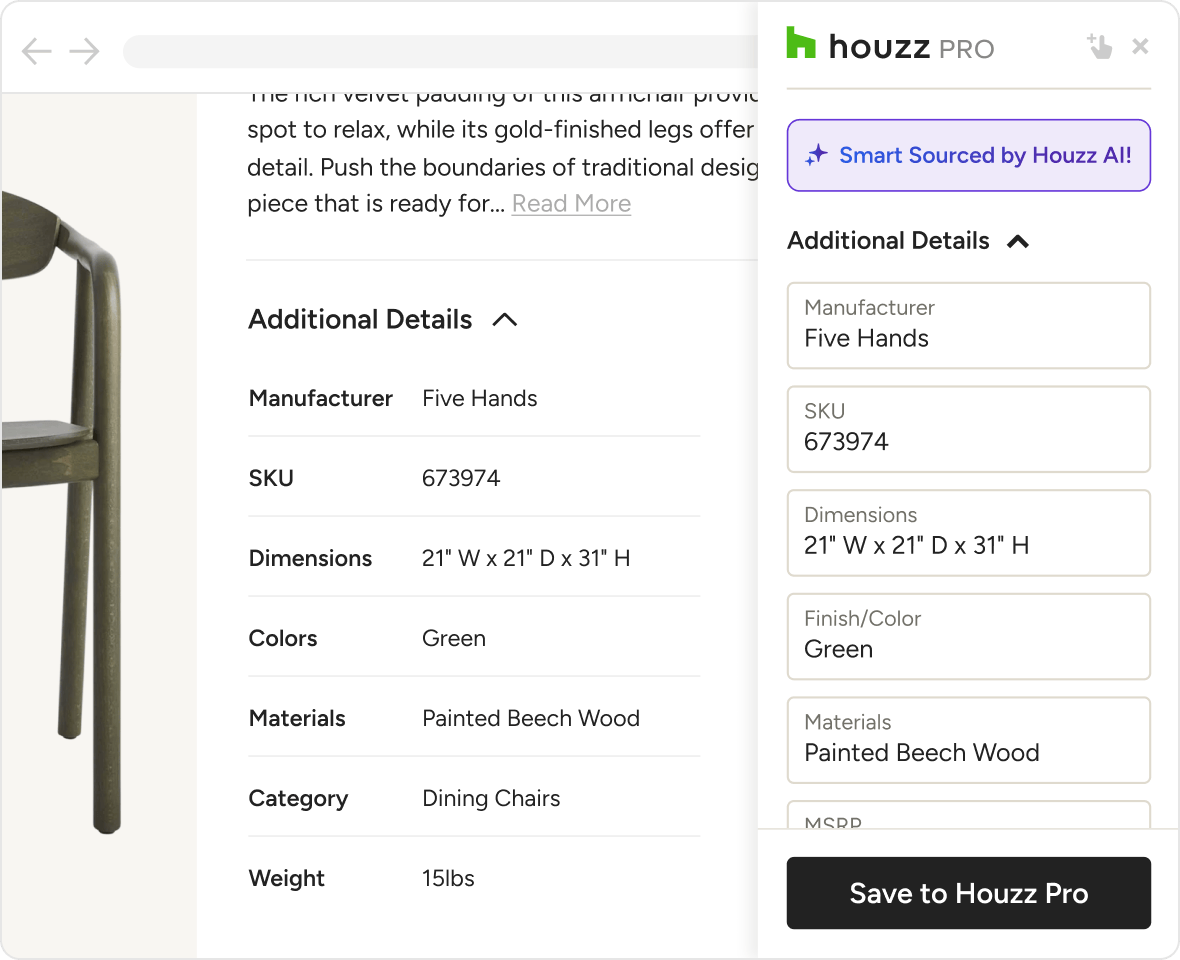Click the browser address bar
This screenshot has height=960, width=1180.
point(441,51)
